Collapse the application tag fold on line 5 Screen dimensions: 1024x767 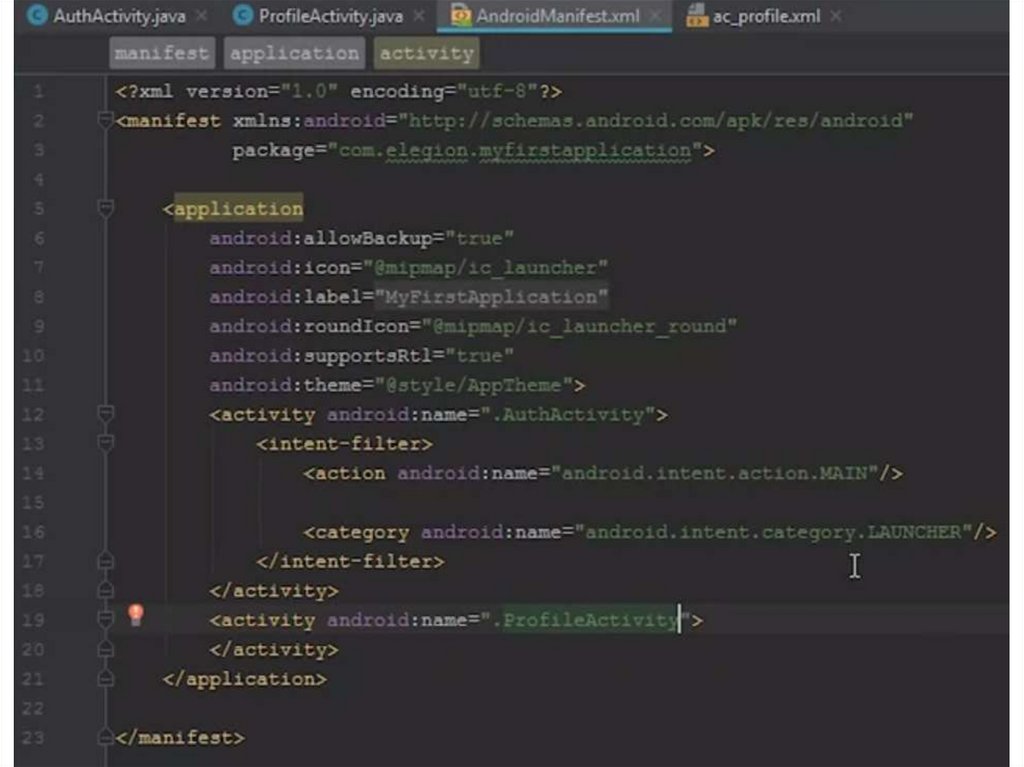(106, 209)
